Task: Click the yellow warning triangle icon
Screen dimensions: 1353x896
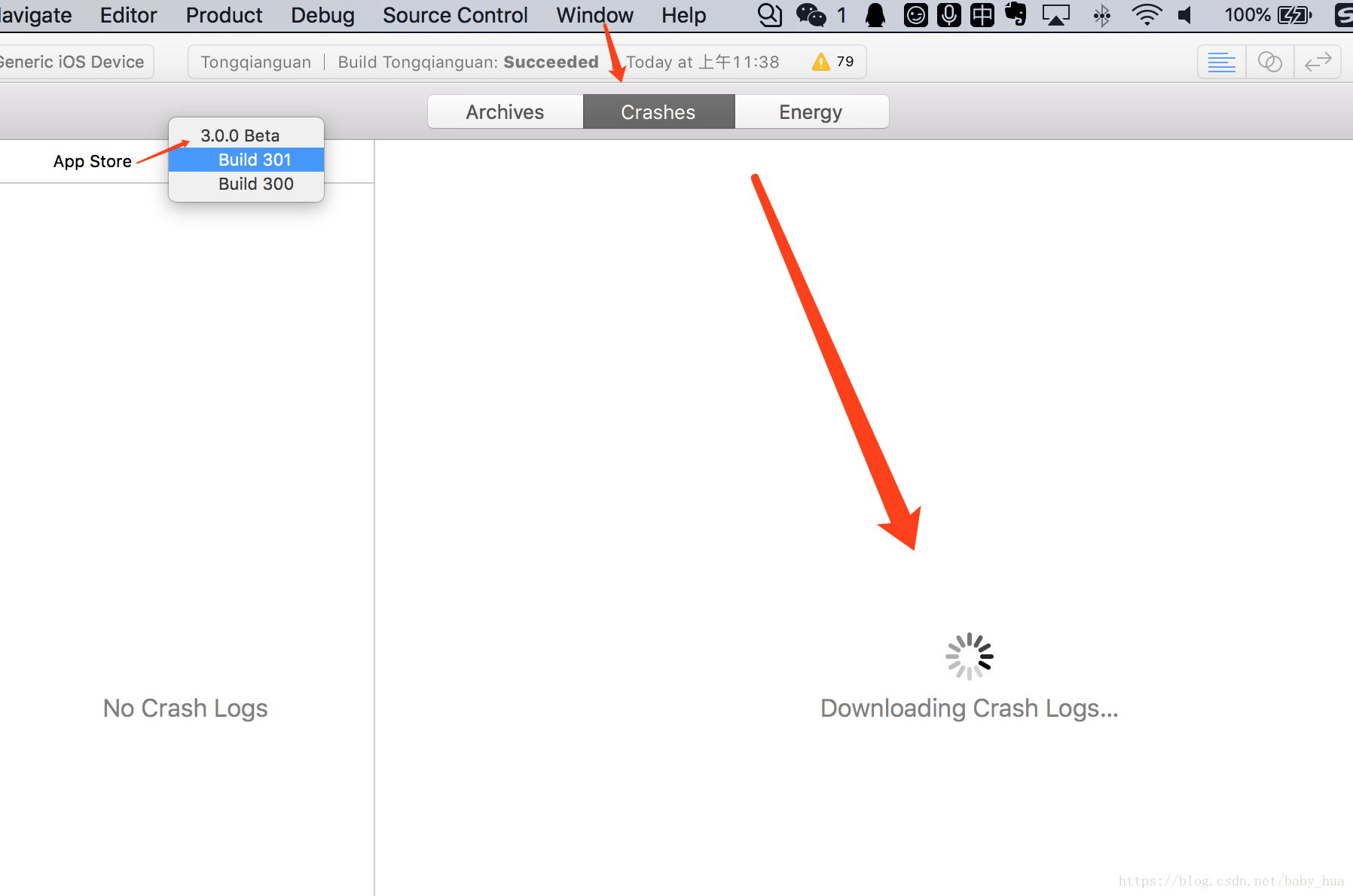Action: coord(820,62)
